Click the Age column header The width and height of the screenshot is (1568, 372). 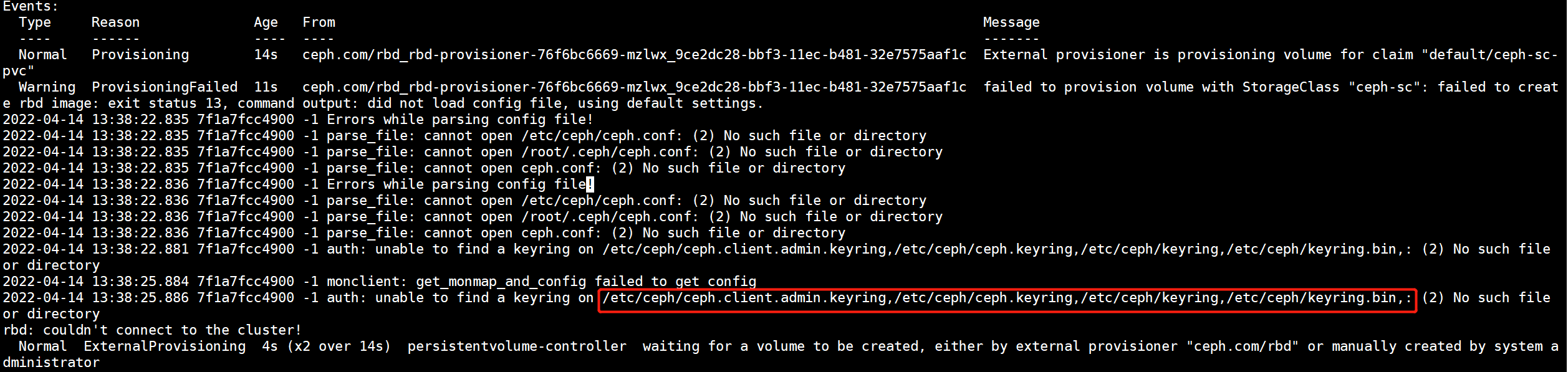coord(266,22)
